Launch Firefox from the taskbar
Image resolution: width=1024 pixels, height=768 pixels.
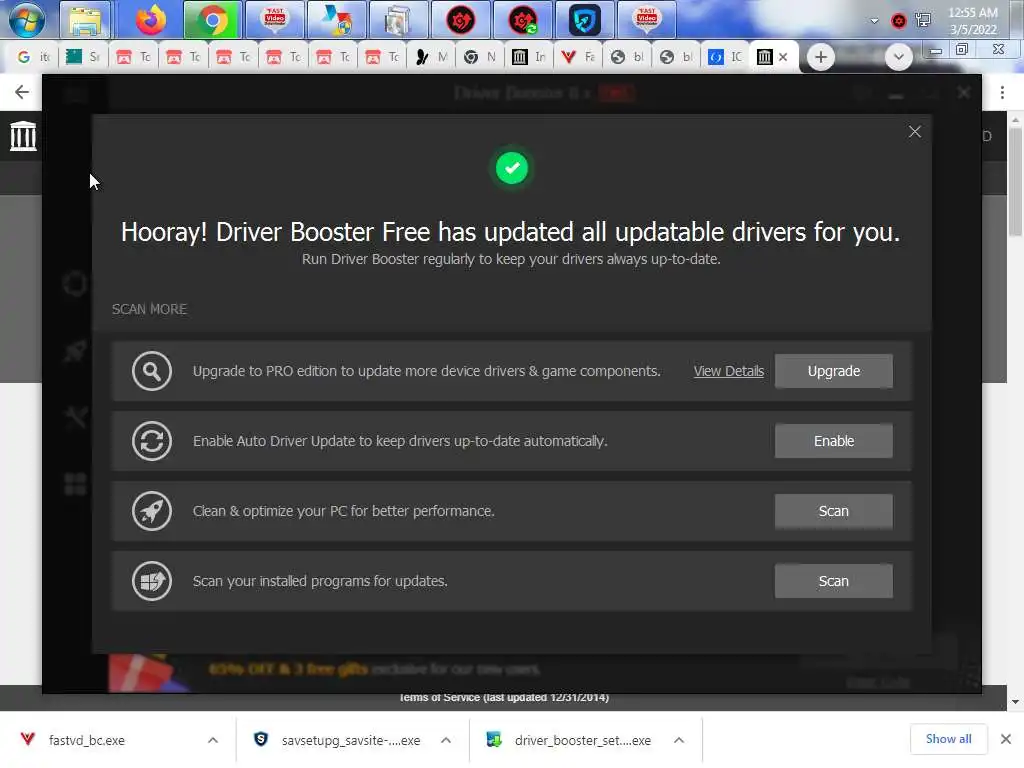[151, 20]
